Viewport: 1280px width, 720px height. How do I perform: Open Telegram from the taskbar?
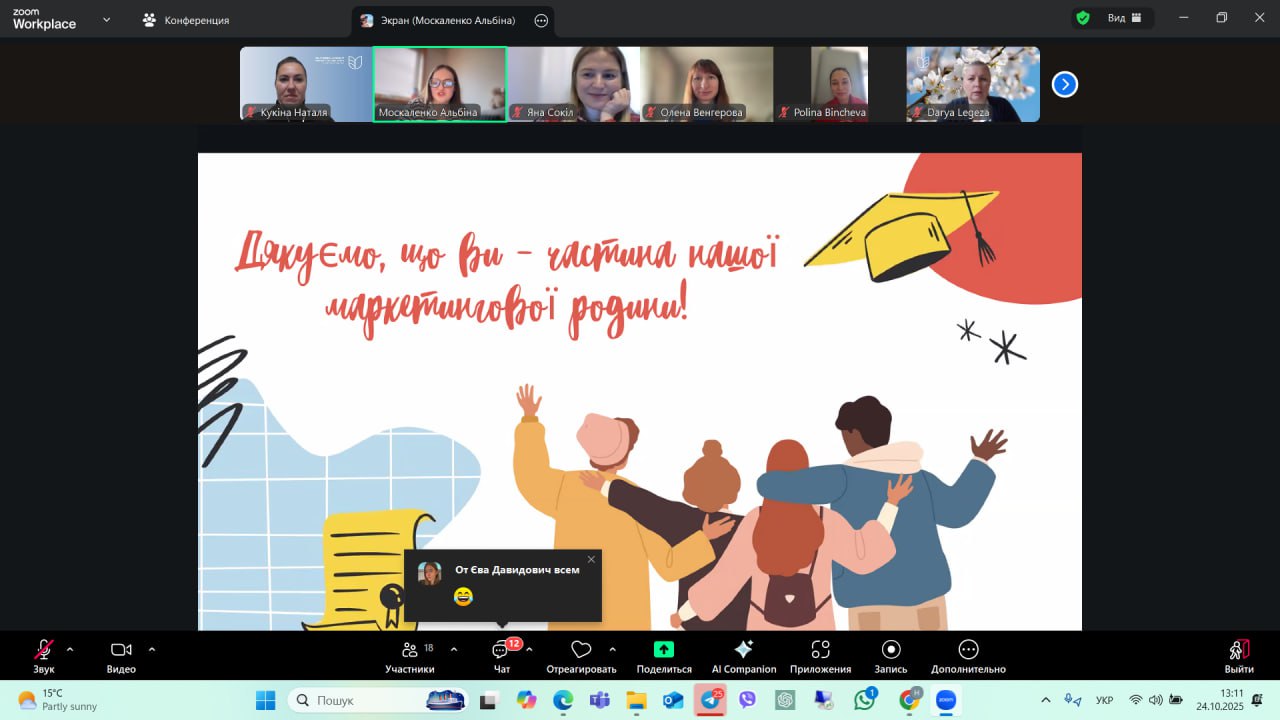pos(711,700)
